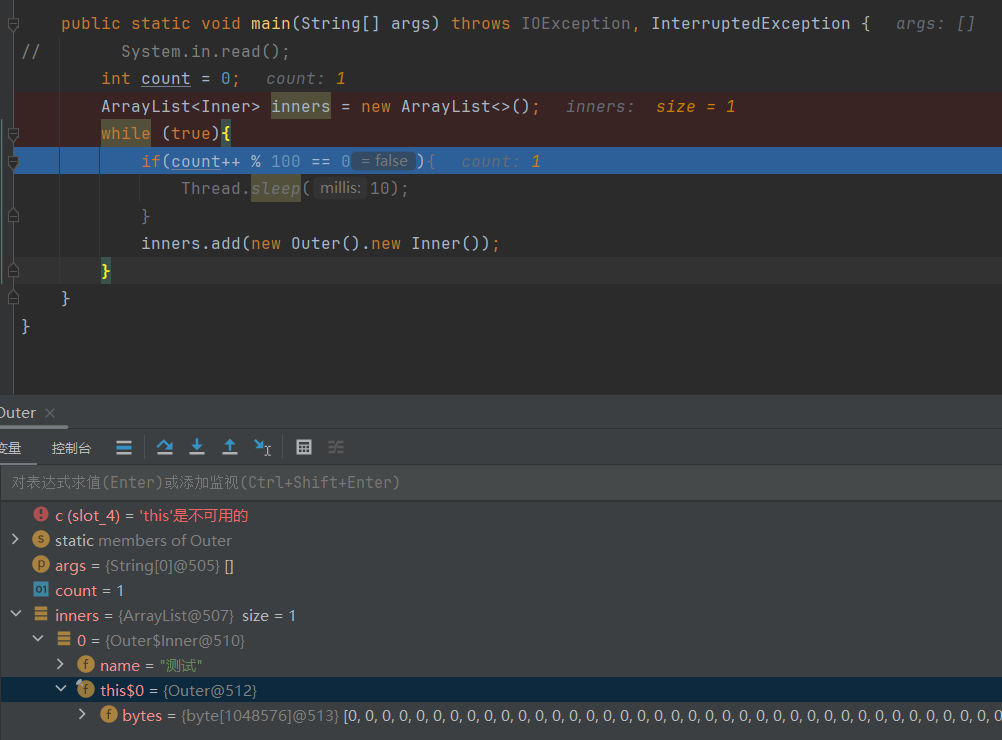Click the main method closing fold marker
This screenshot has width=1002, height=740.
(13, 298)
